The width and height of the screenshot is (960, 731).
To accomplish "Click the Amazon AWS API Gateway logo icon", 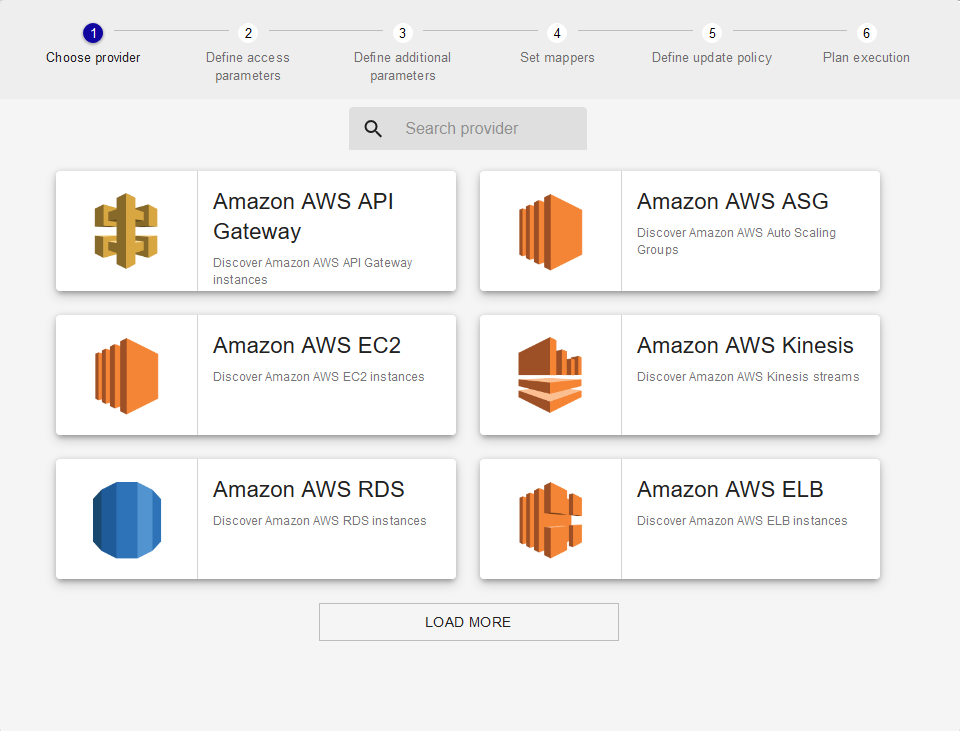I will click(x=126, y=231).
